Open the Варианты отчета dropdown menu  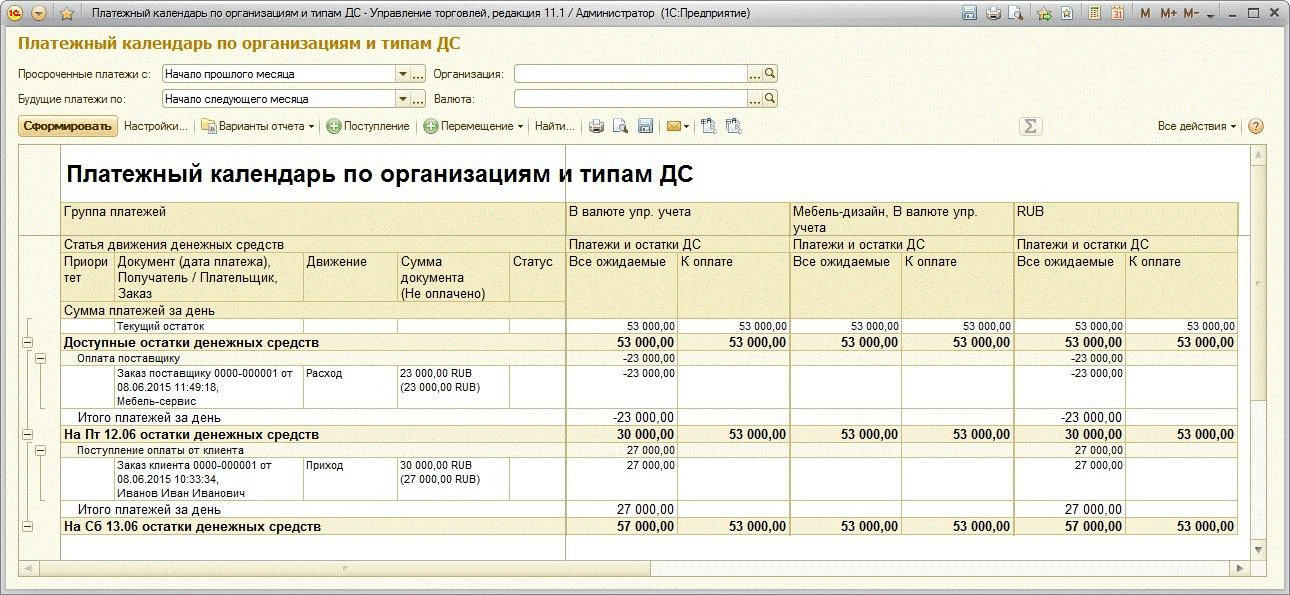coord(258,126)
